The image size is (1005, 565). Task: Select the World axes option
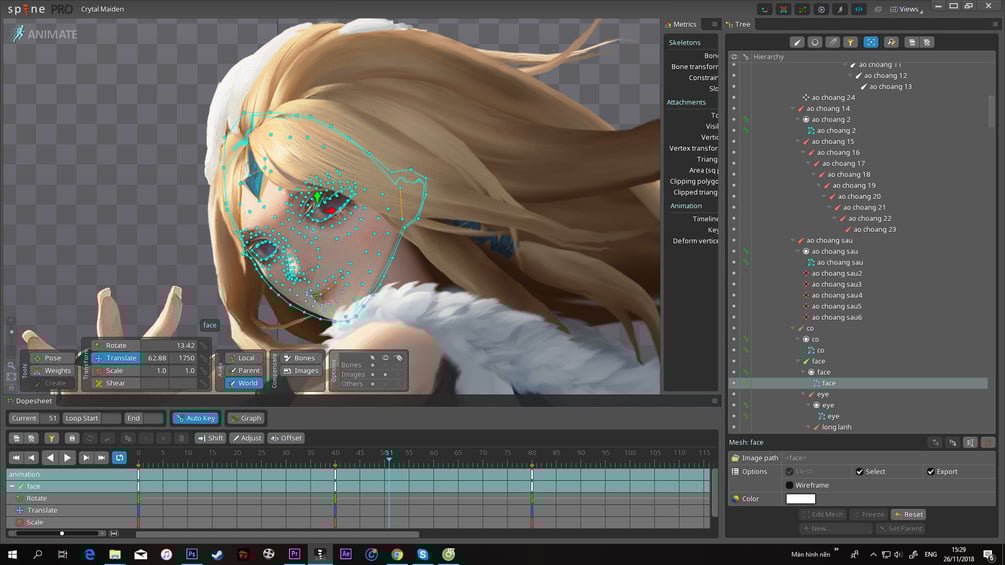244,383
